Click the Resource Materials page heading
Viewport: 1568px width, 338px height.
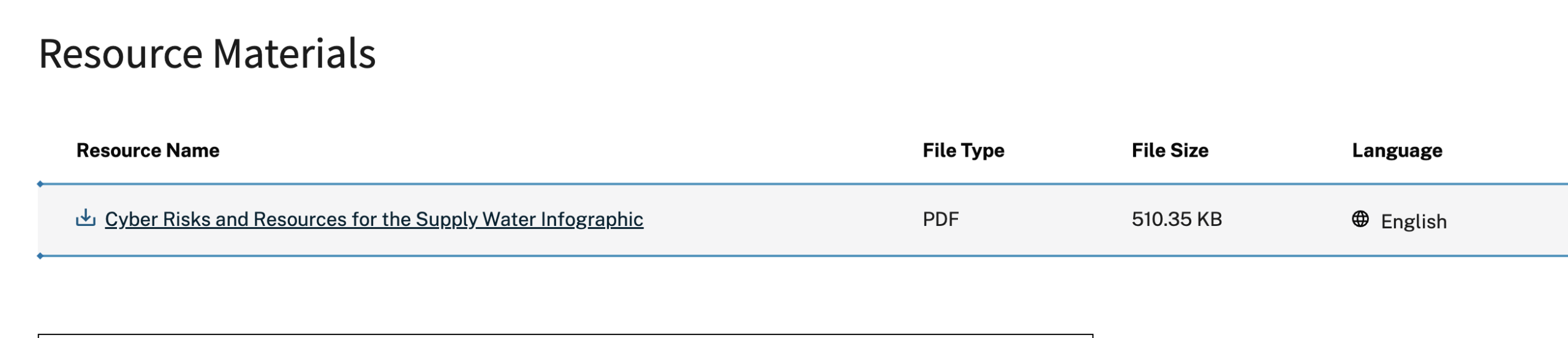(207, 54)
